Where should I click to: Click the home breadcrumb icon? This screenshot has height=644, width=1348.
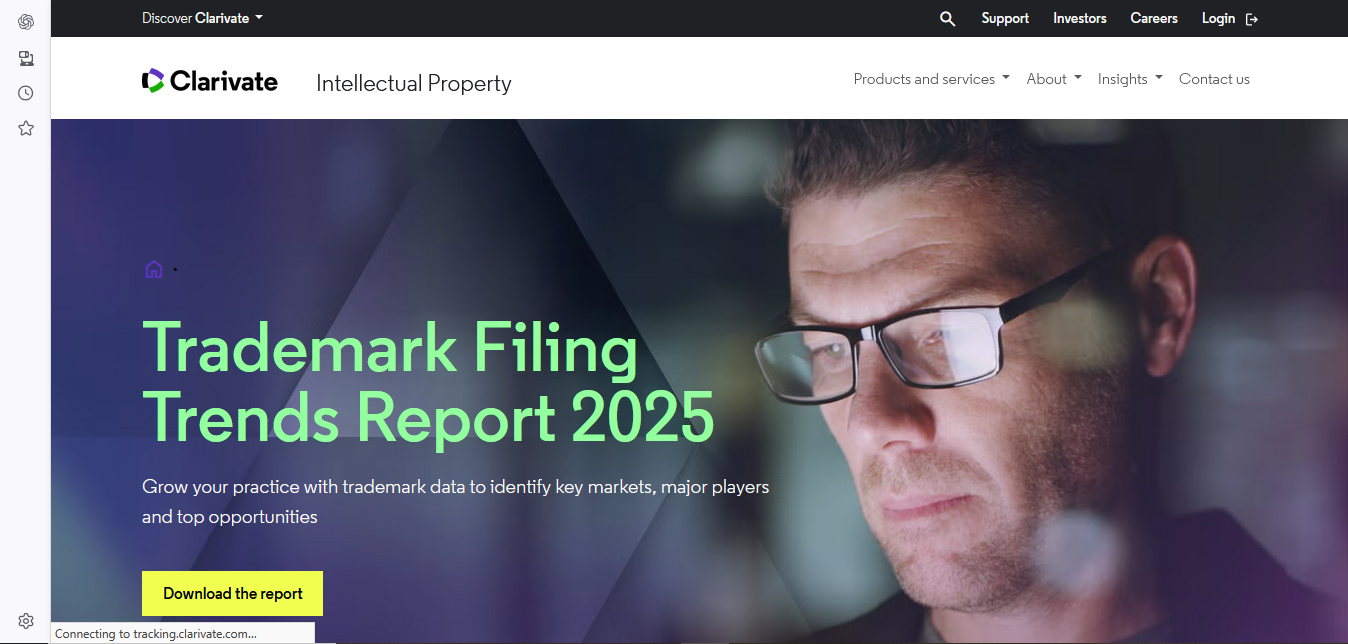[154, 269]
